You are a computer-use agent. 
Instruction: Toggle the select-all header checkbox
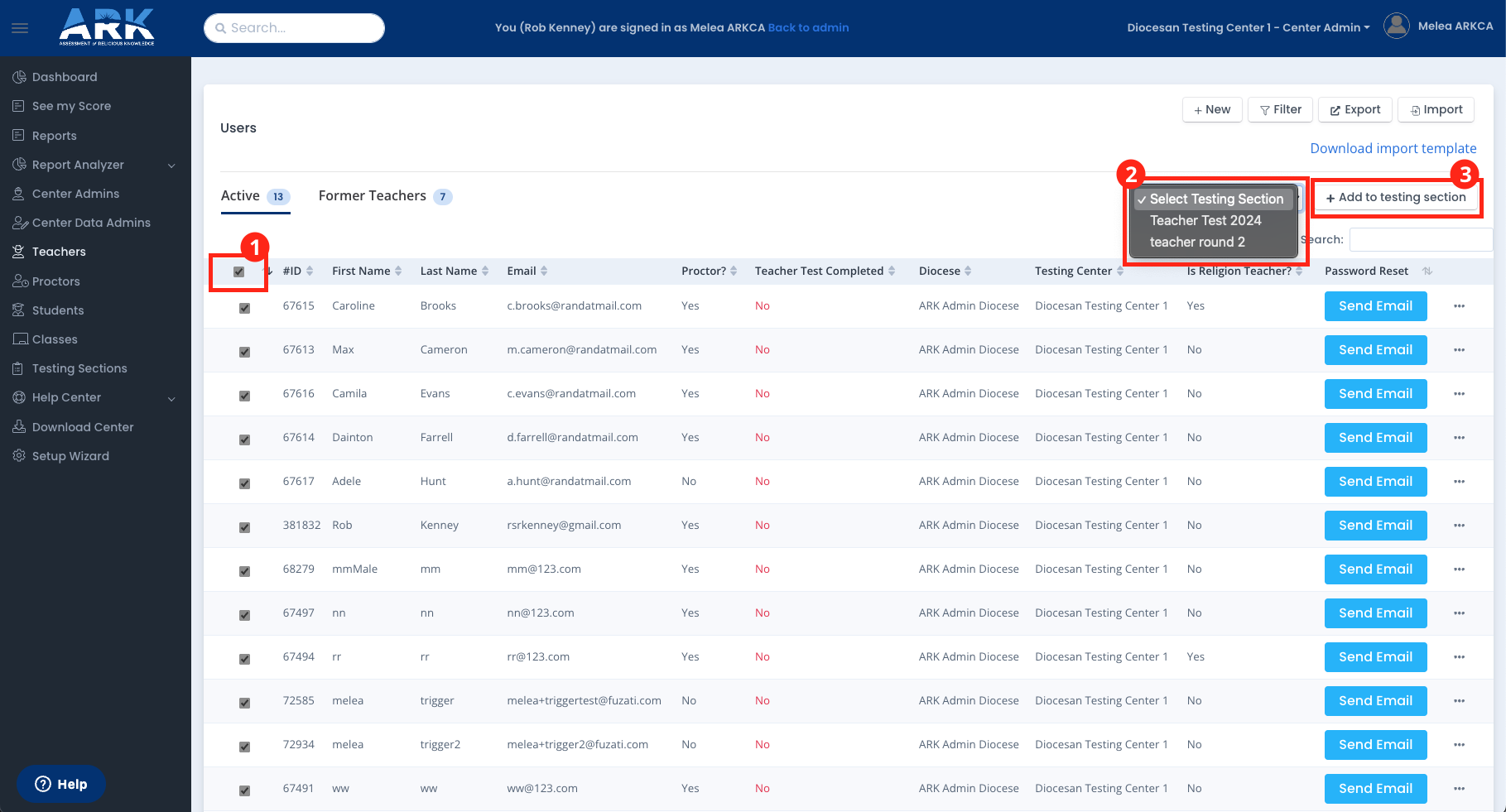(x=239, y=272)
